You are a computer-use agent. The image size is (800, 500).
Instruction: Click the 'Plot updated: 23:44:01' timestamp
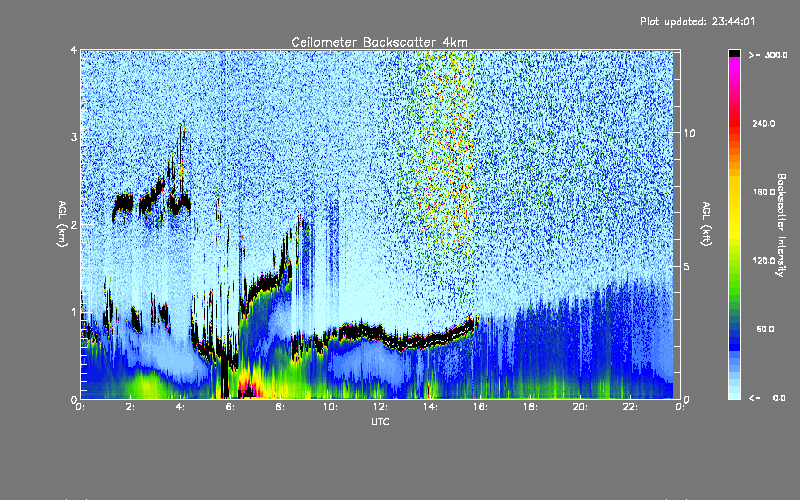[697, 21]
